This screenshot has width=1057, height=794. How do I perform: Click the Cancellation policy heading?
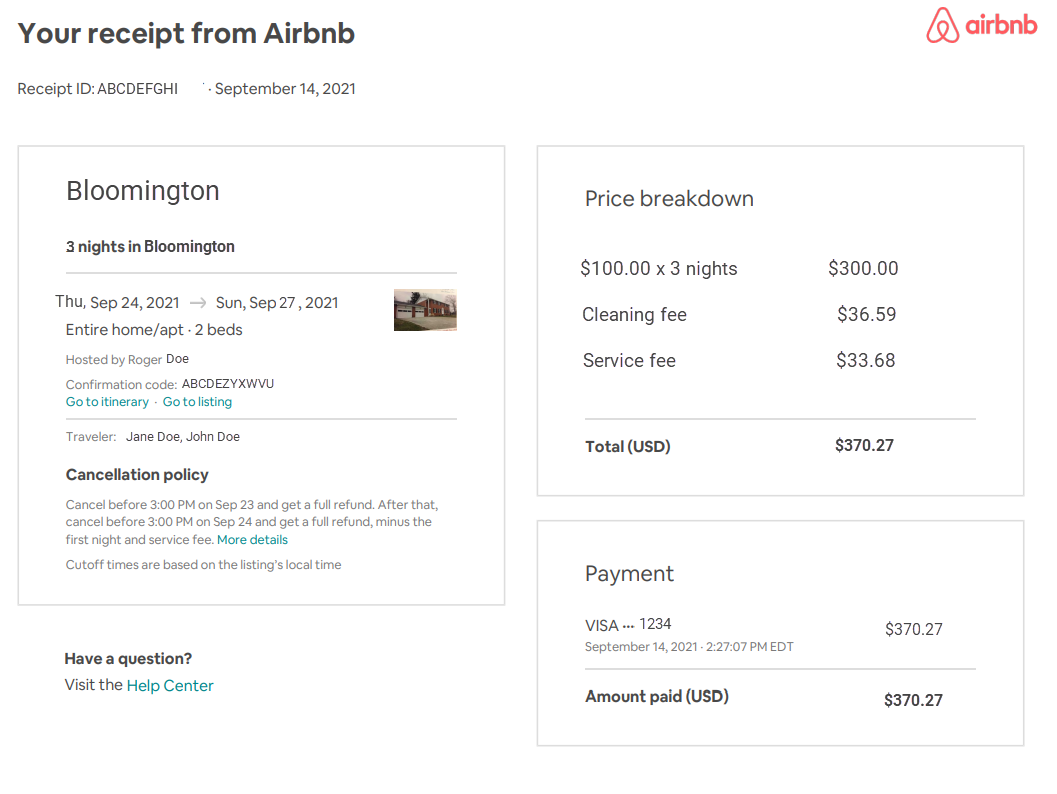[x=137, y=475]
